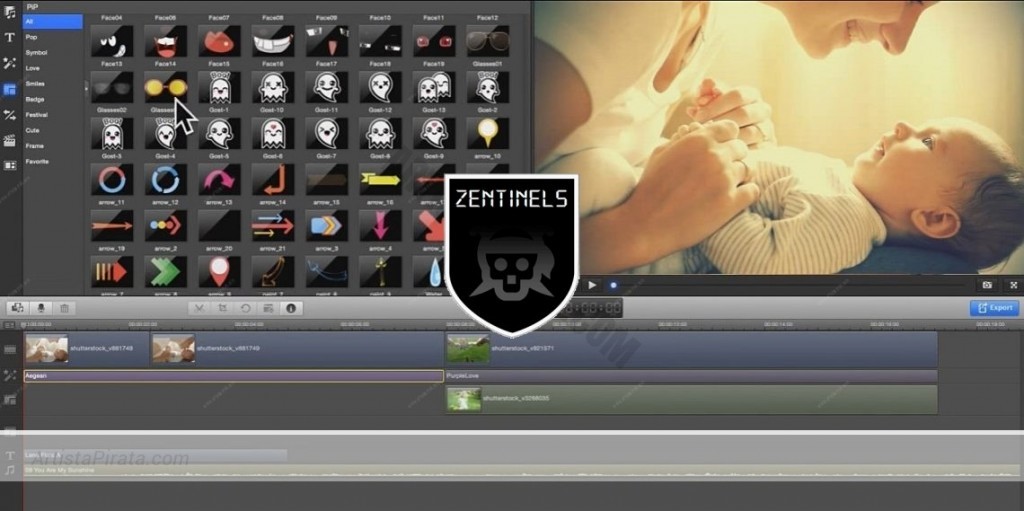Click the rotate icon in timeline toolbar

point(246,308)
